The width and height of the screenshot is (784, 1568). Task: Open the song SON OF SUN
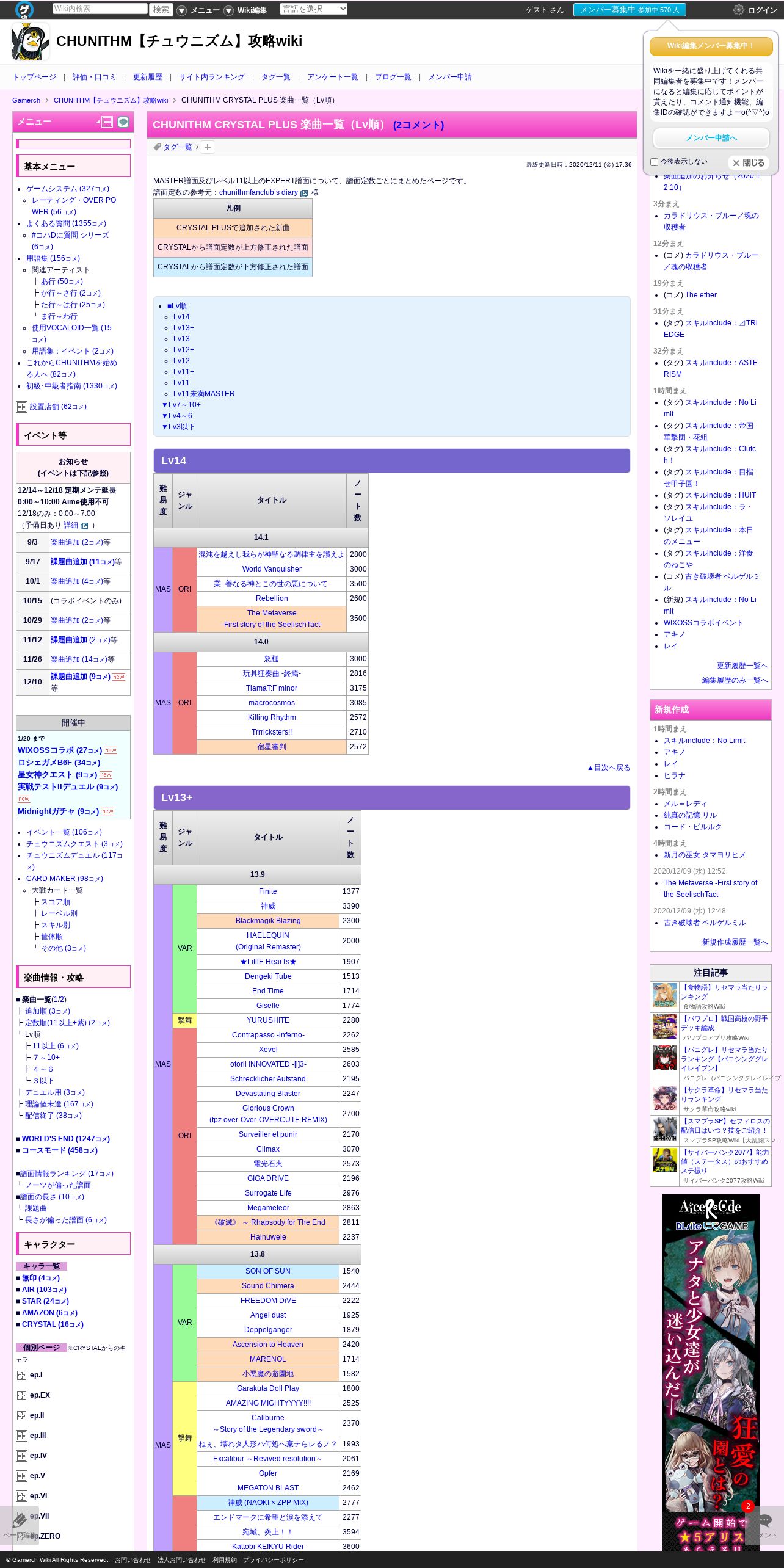coord(268,1271)
